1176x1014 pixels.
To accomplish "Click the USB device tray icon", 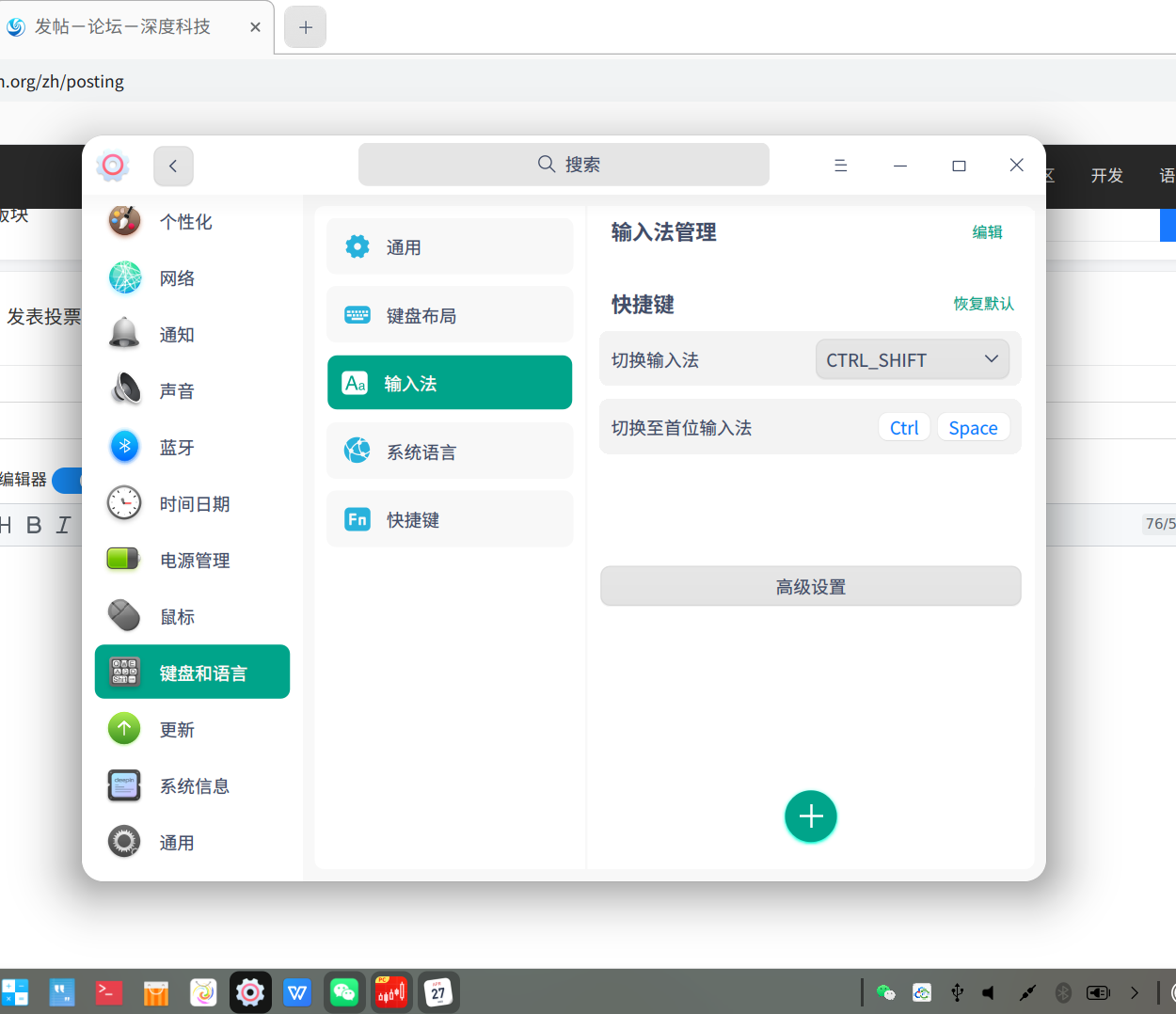I will 958,992.
